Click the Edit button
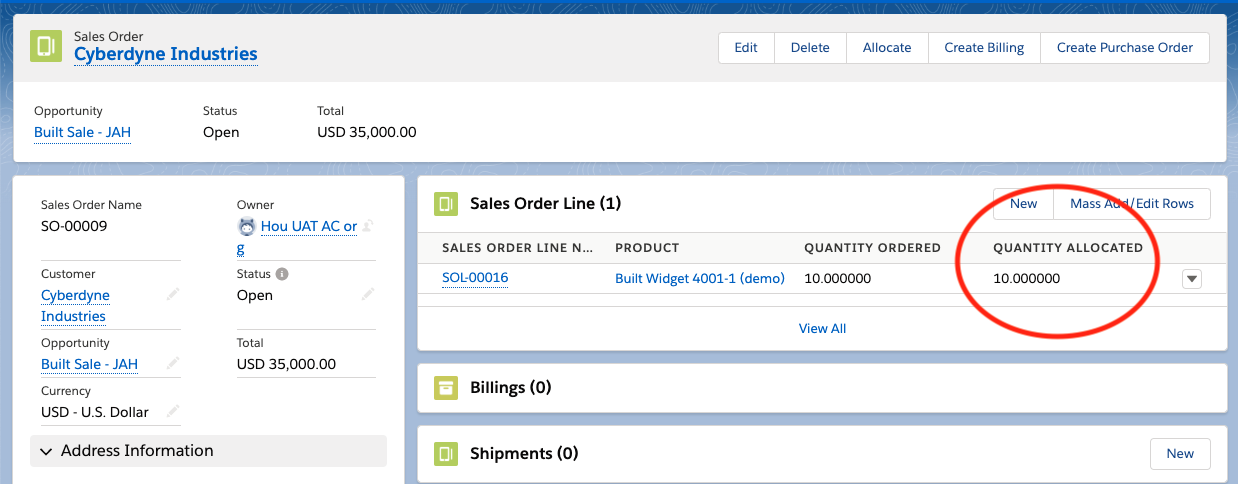The image size is (1238, 484). (x=746, y=48)
